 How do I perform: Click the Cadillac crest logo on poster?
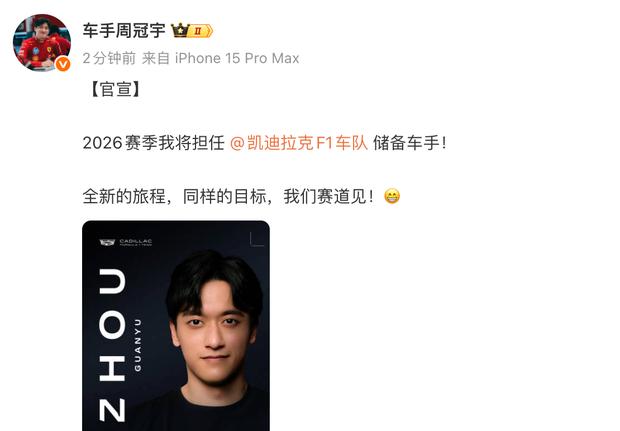[x=107, y=242]
